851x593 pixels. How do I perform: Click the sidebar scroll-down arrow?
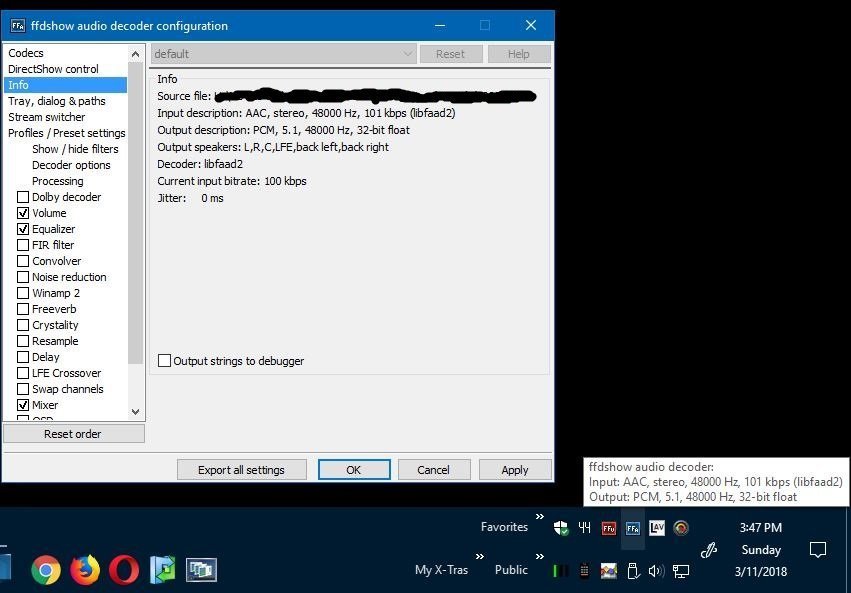[135, 412]
